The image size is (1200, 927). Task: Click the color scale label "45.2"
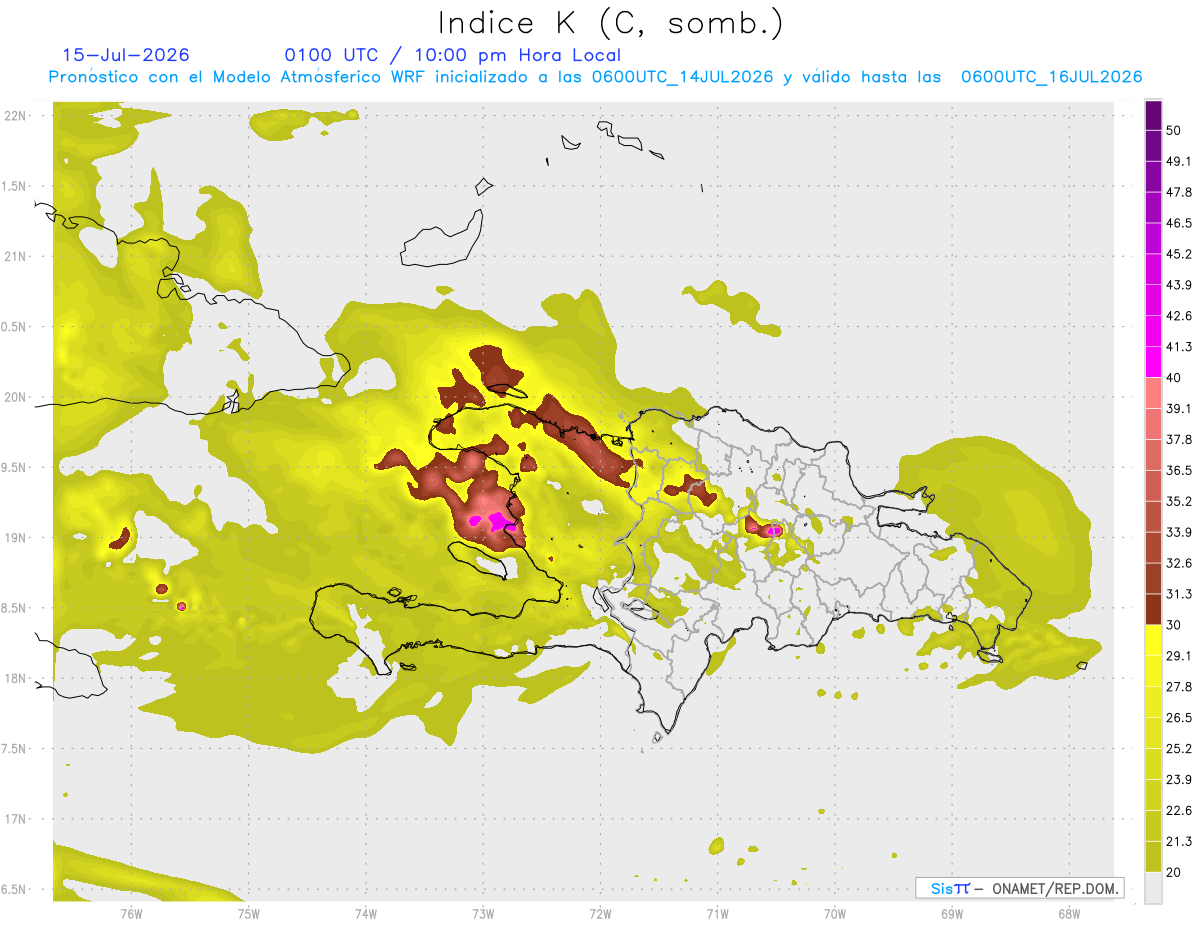pos(1179,254)
